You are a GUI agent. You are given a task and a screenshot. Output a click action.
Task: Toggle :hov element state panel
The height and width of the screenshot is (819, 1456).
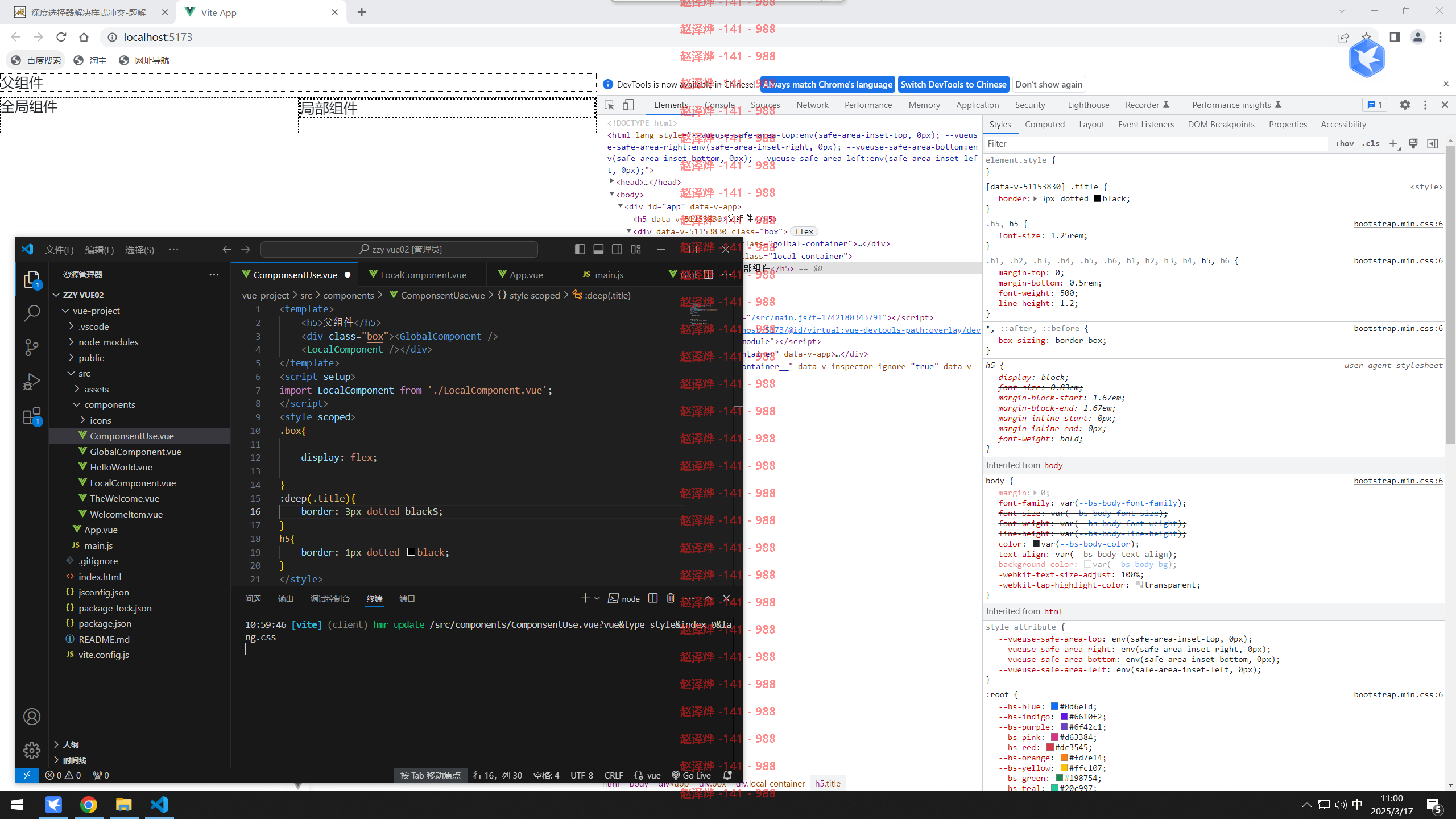(x=1345, y=144)
